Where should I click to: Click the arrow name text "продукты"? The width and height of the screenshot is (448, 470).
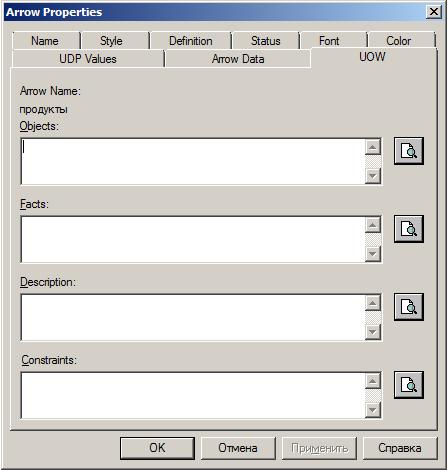[44, 109]
